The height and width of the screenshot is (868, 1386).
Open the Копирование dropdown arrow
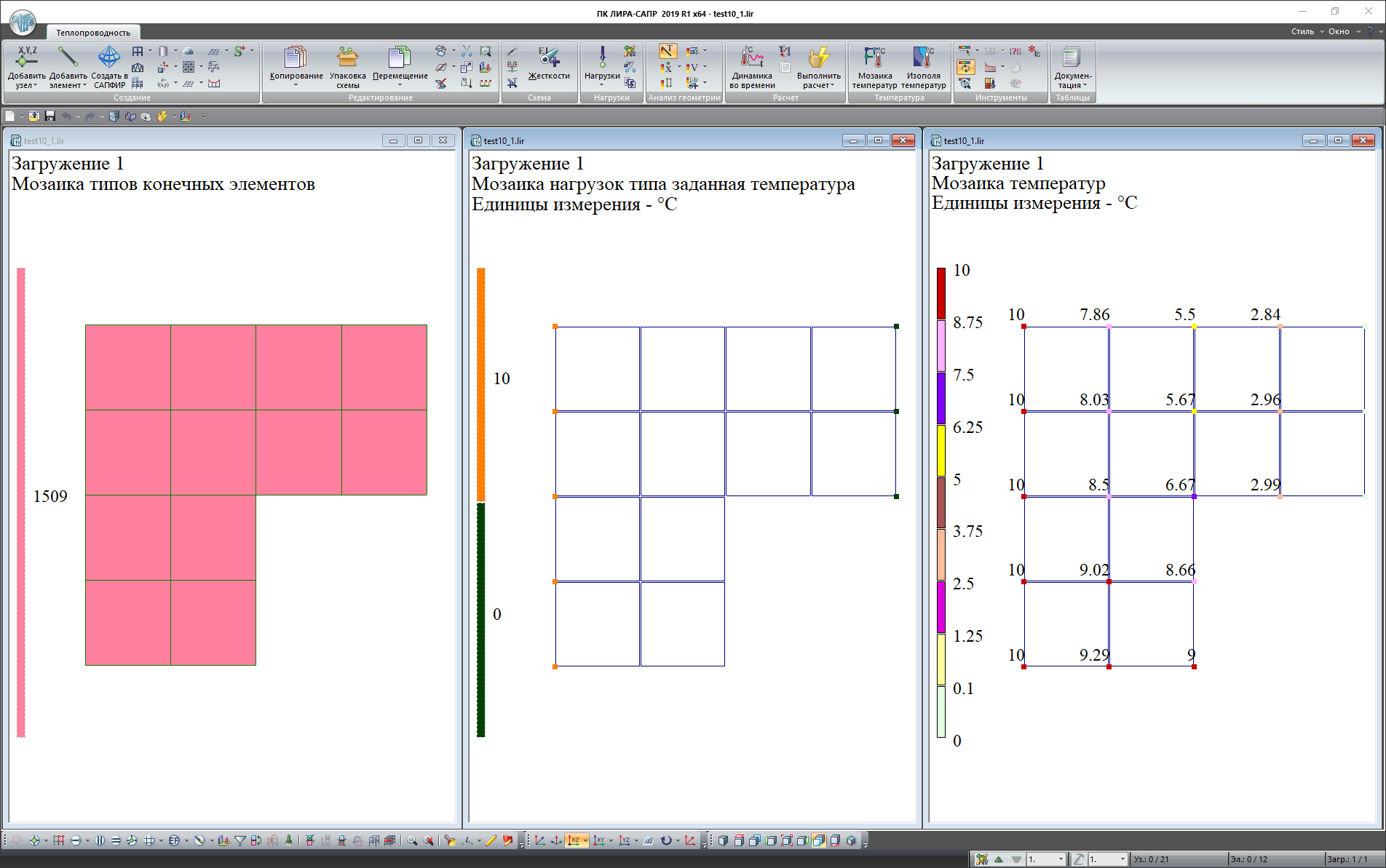(x=296, y=85)
